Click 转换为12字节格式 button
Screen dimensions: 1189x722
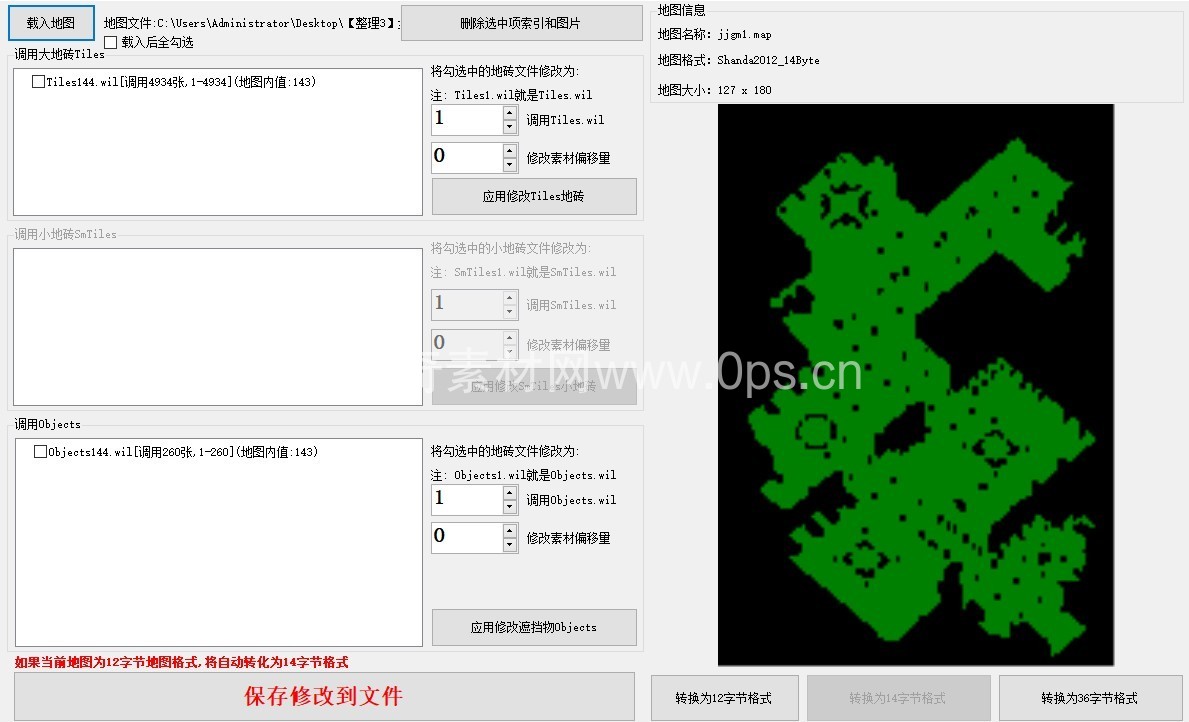point(723,698)
